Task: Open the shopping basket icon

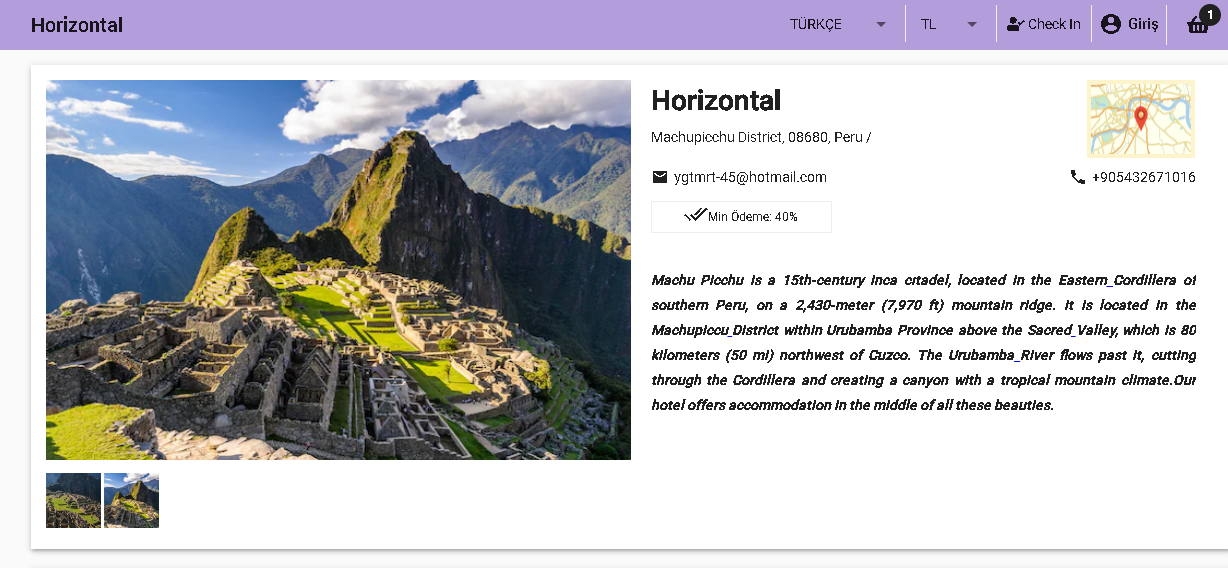Action: tap(1197, 26)
